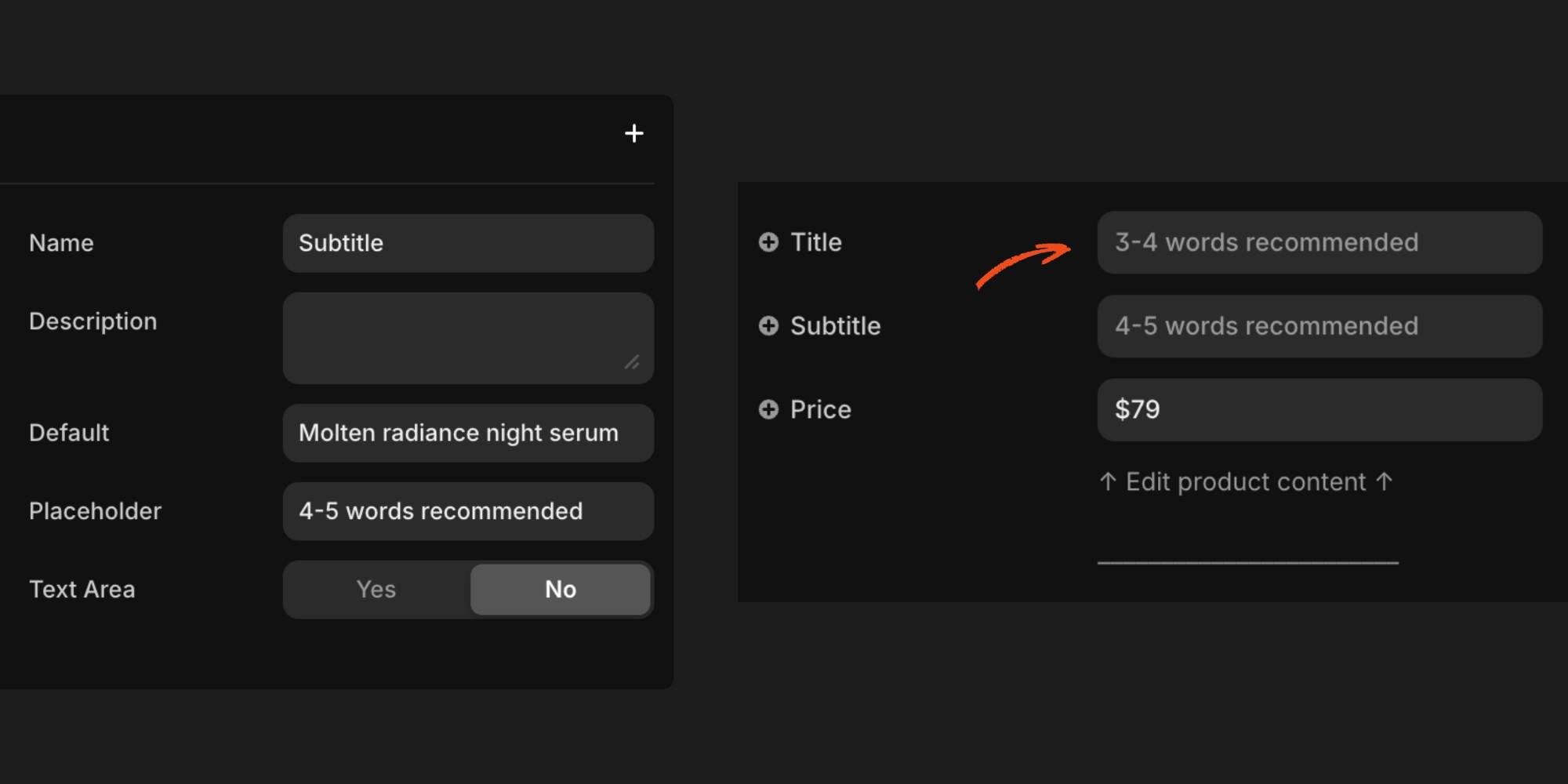Click the Title input showing 3-4 words recommended
Screen dimensions: 1568x784
point(1319,242)
